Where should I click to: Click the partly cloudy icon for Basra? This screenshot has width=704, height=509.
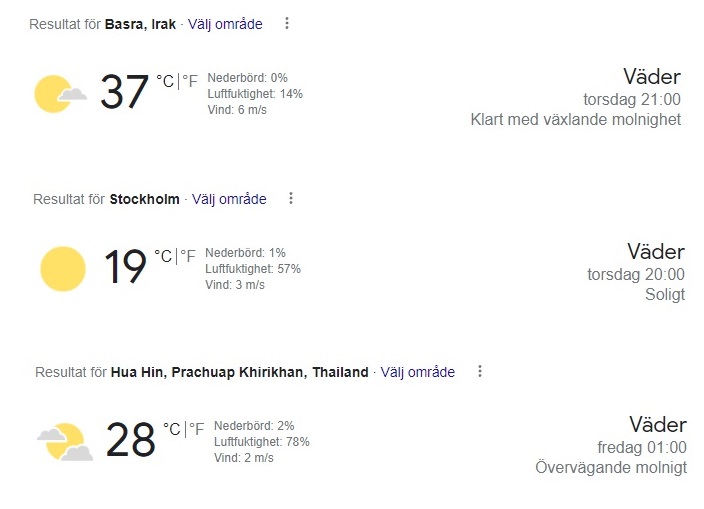tap(59, 94)
